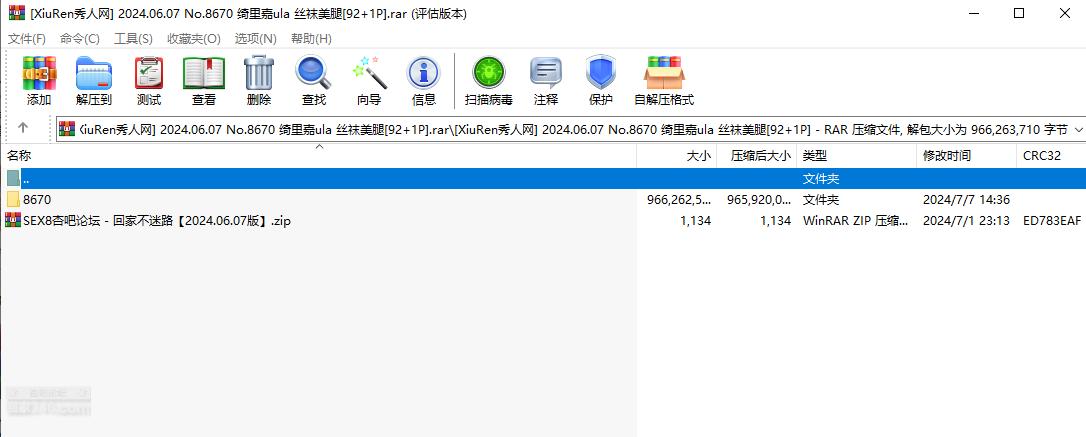Viewport: 1086px width, 437px height.
Task: Click the 文件夹 type cell of 8670
Action: click(821, 199)
